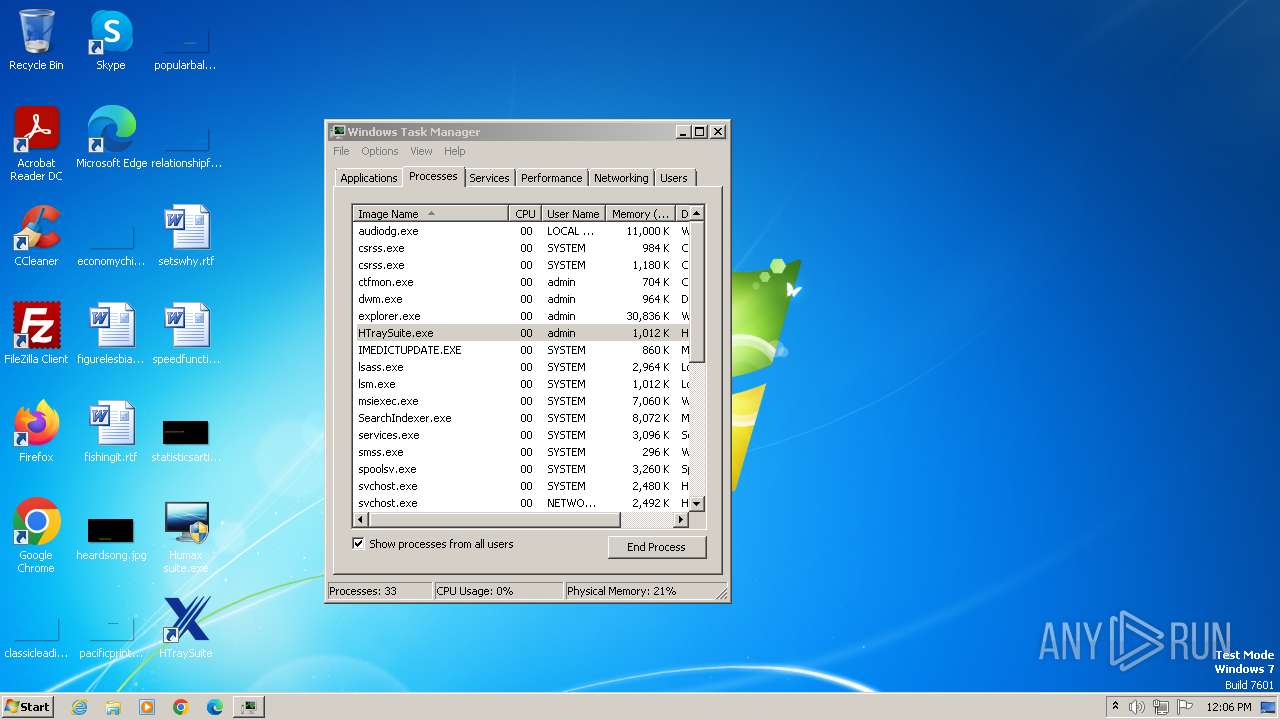
Task: Open the File menu
Action: [x=341, y=151]
